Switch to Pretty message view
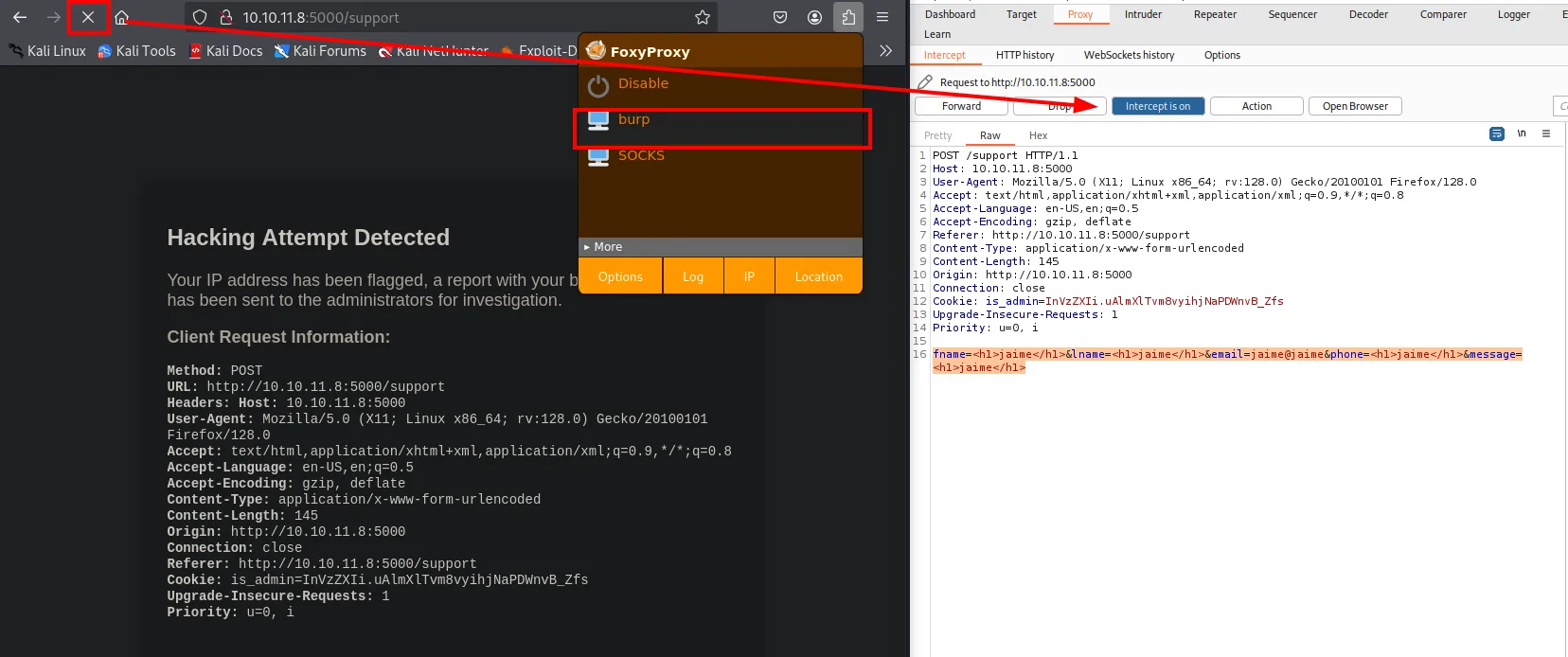Image resolution: width=1568 pixels, height=657 pixels. click(937, 135)
